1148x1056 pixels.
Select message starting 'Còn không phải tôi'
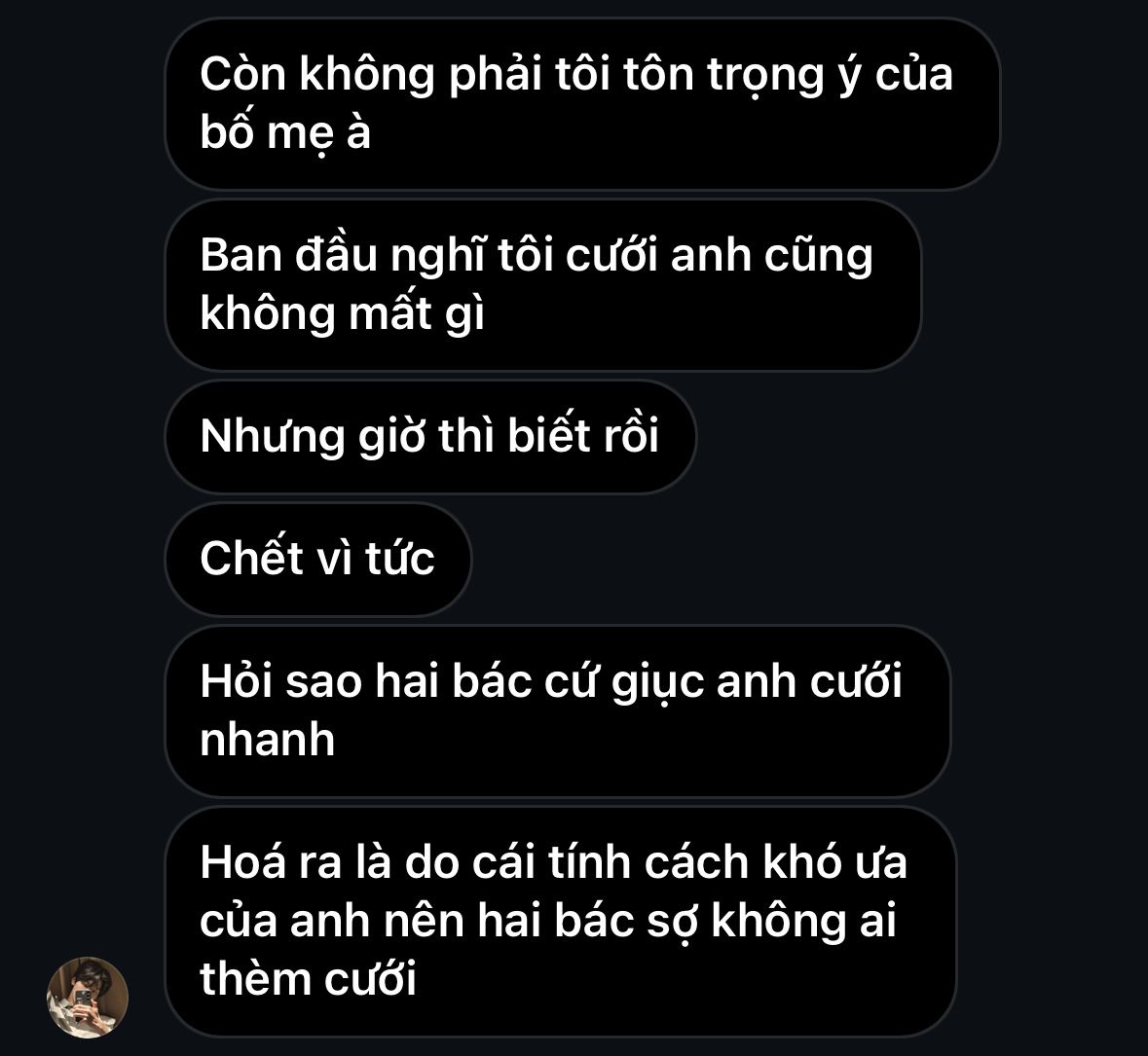pyautogui.click(x=583, y=104)
